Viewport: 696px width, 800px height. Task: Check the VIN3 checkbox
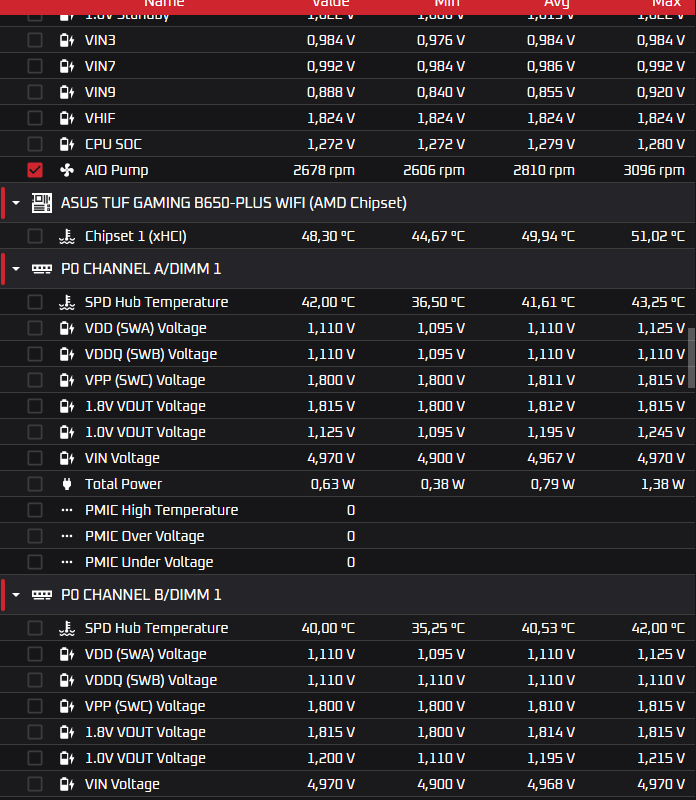(x=35, y=40)
